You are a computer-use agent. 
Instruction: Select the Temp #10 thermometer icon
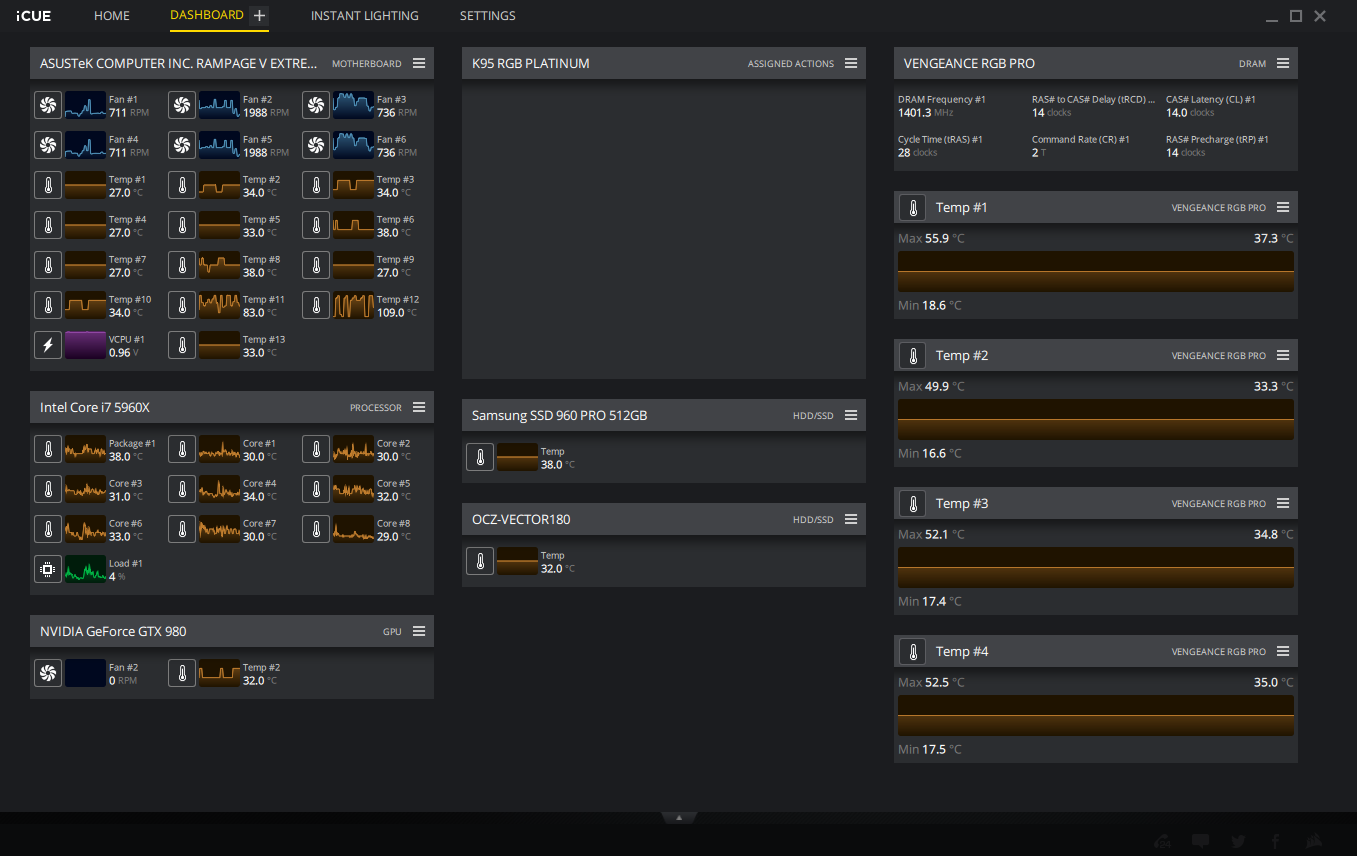coord(47,306)
